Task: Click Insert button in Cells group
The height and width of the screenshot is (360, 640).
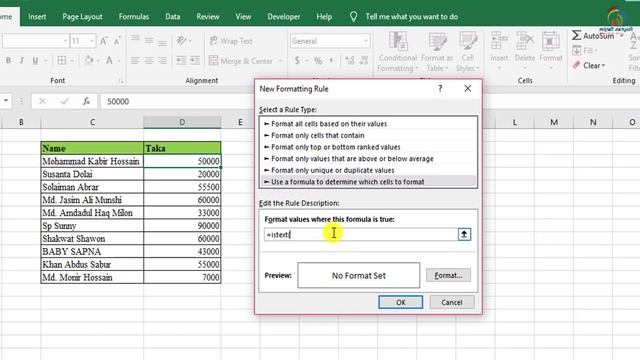Action: pos(499,50)
